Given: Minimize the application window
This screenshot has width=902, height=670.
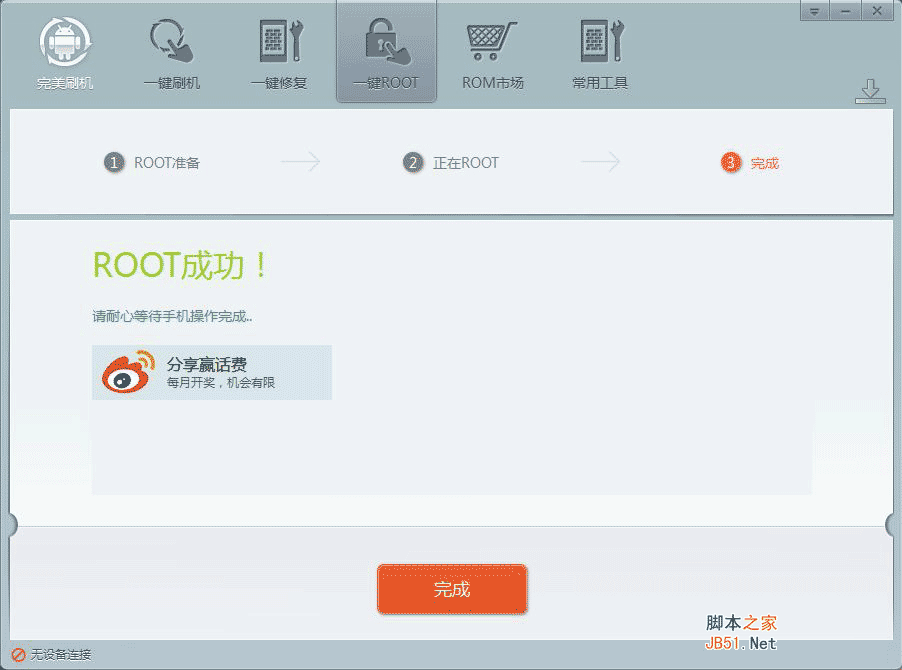Looking at the screenshot, I should click(x=845, y=11).
